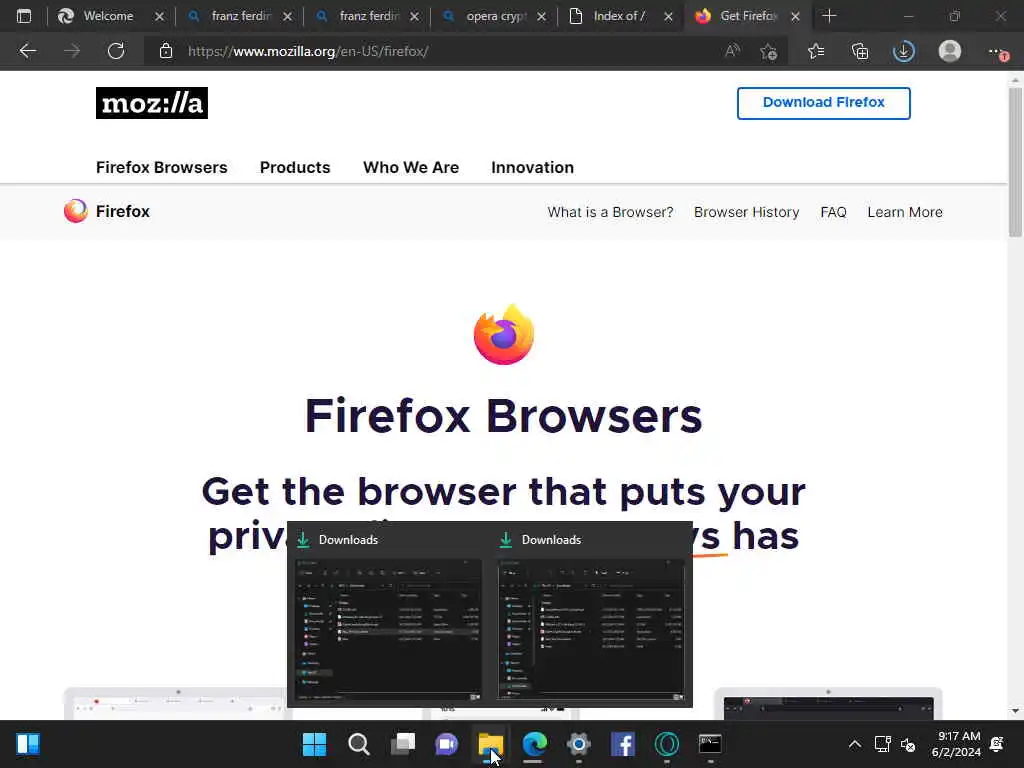The image size is (1024, 768).
Task: Open the What is a Browser? link
Action: (x=610, y=212)
